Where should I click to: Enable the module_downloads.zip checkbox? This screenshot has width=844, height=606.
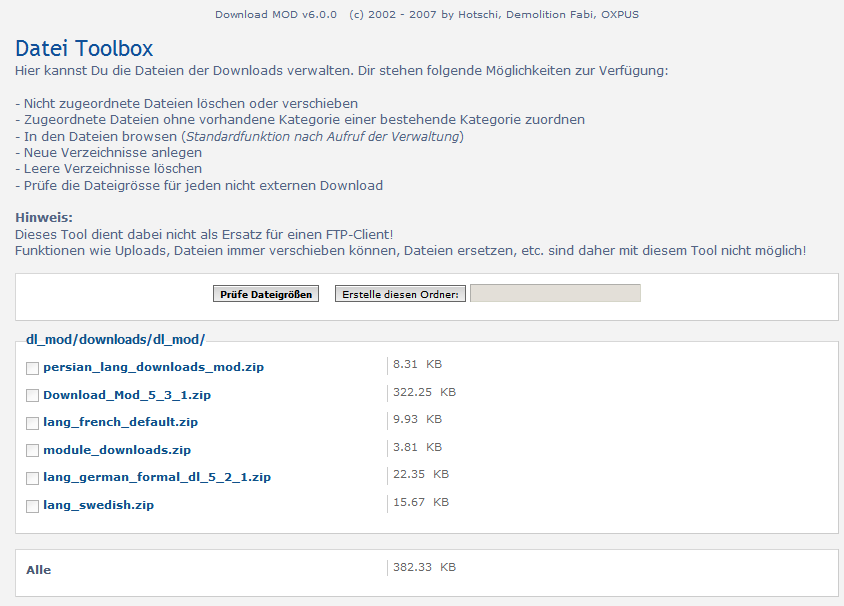[x=32, y=451]
